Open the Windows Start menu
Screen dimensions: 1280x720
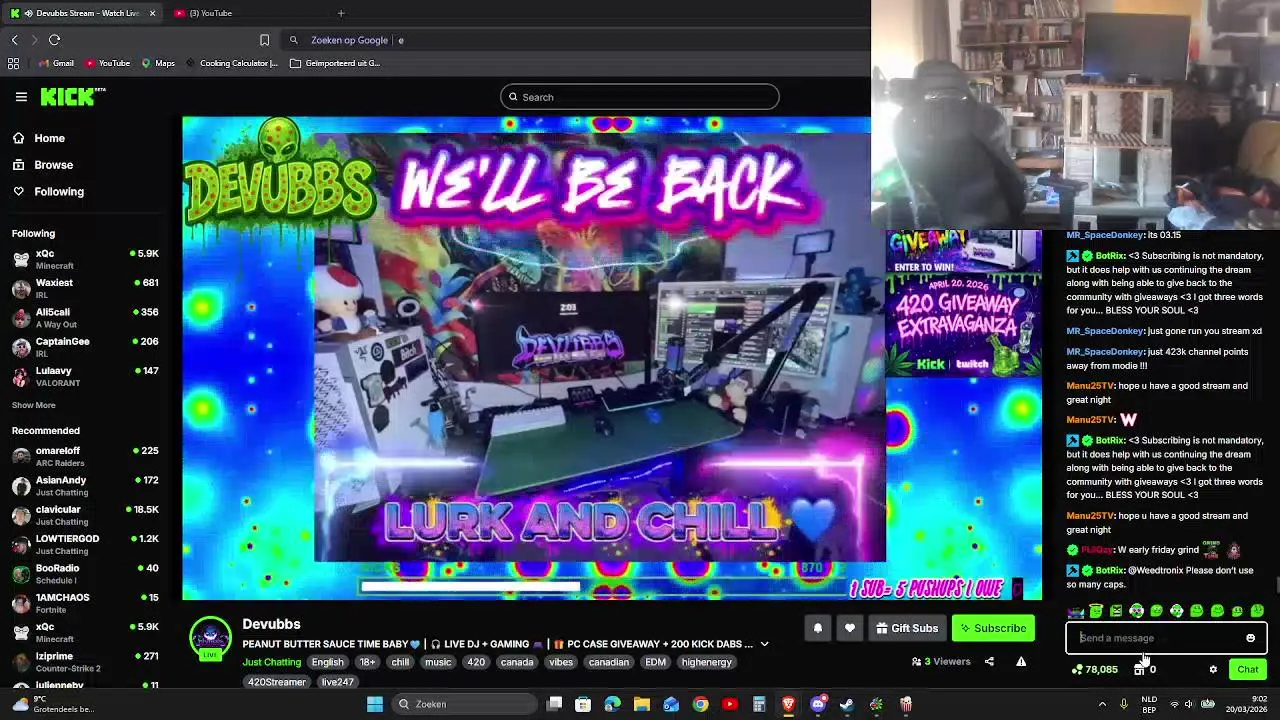pos(375,704)
